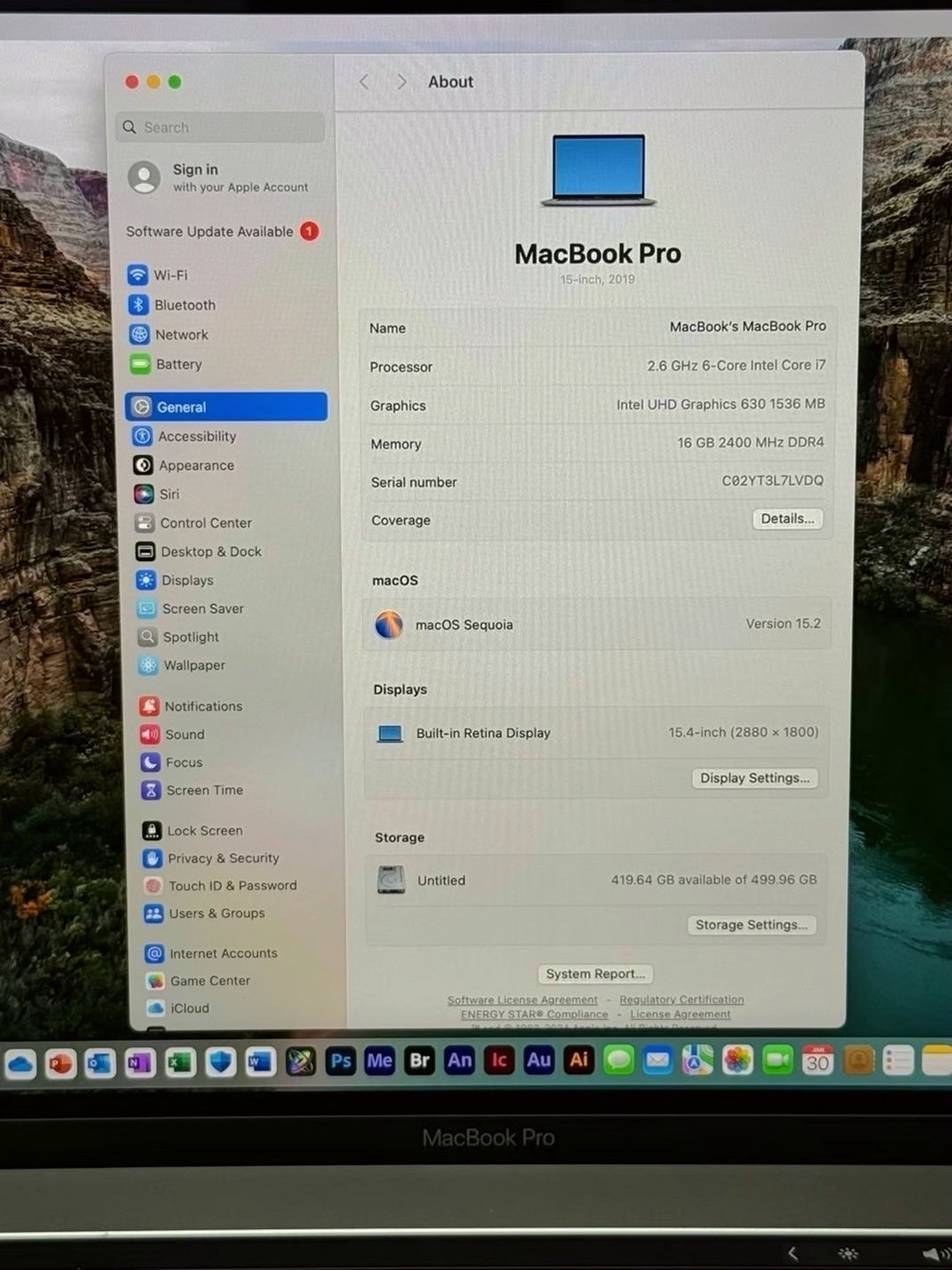Open Mail in the Dock

tap(658, 1060)
